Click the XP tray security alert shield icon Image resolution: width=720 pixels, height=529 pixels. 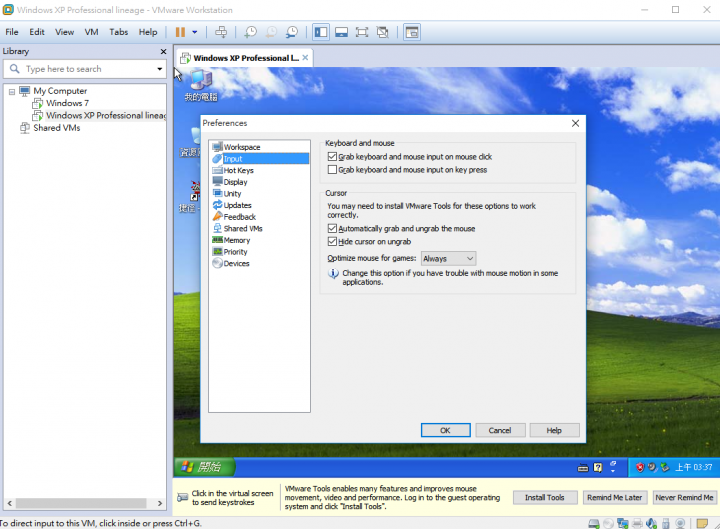(x=640, y=467)
